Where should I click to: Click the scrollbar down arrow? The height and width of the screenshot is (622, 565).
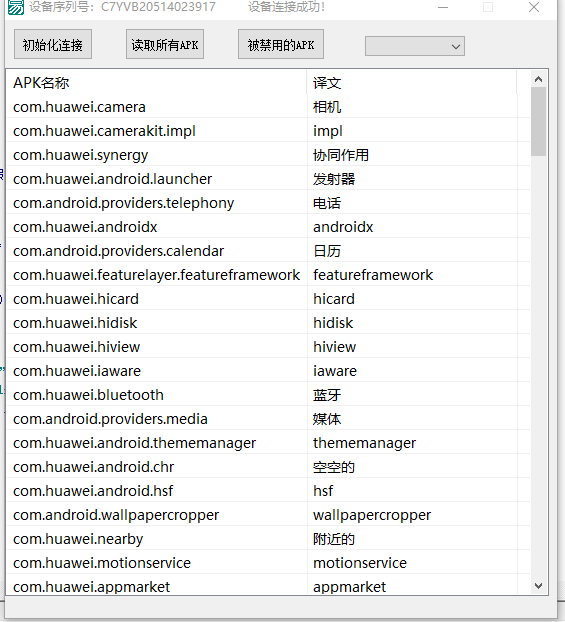click(538, 586)
